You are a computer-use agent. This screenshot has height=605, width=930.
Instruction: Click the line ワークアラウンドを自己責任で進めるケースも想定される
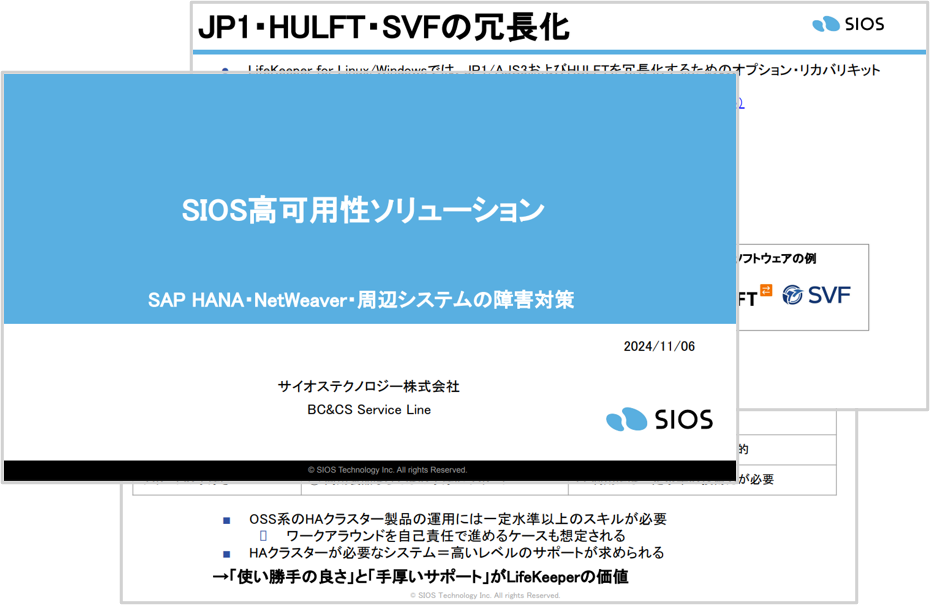[456, 536]
